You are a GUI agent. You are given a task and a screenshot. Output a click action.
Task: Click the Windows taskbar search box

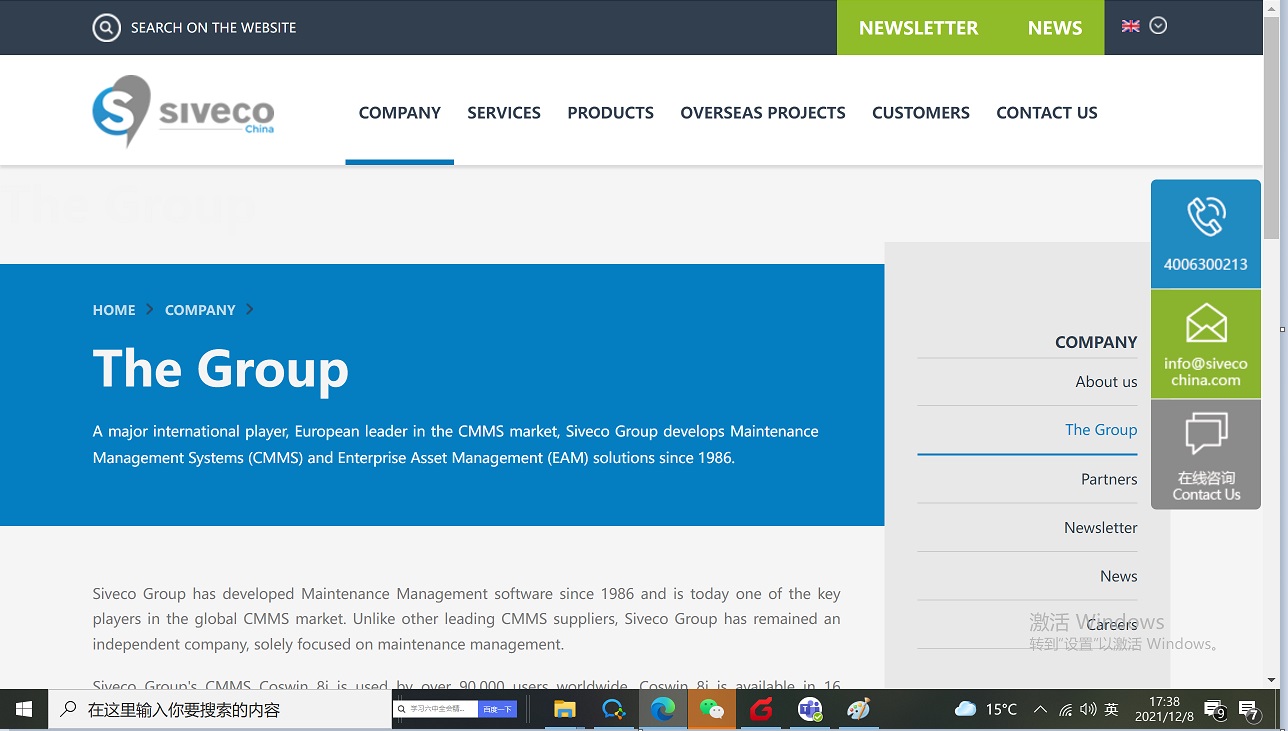[220, 710]
